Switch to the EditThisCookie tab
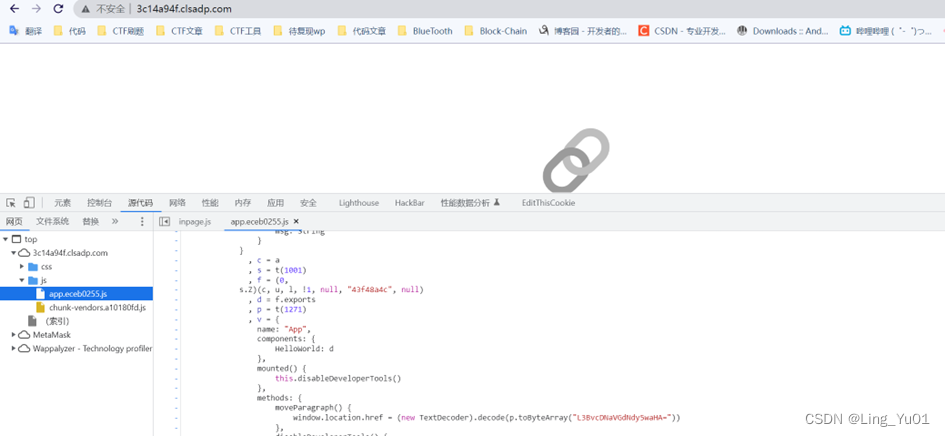The width and height of the screenshot is (945, 436). pyautogui.click(x=548, y=203)
